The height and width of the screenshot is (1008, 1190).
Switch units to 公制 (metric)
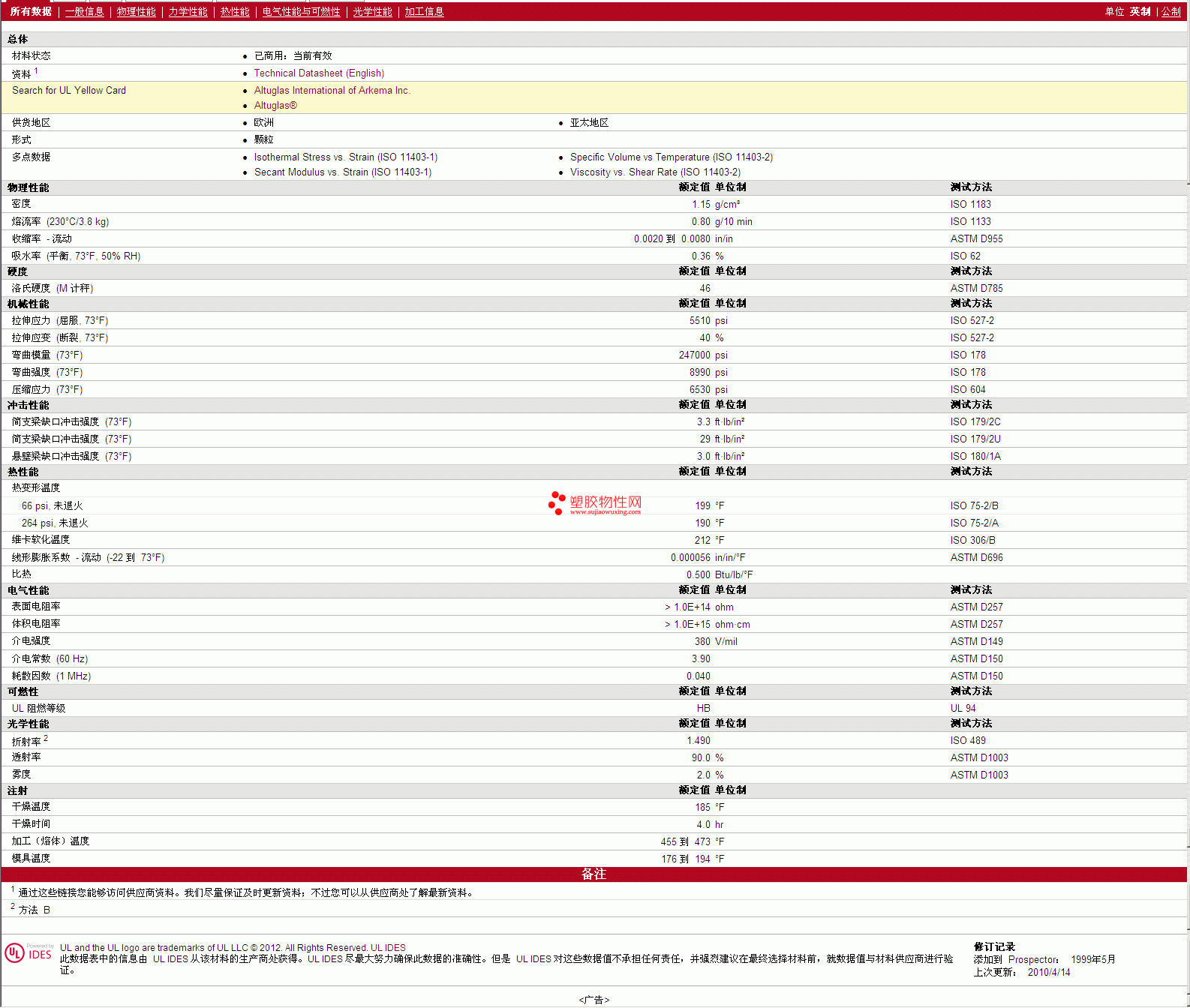pos(1170,12)
